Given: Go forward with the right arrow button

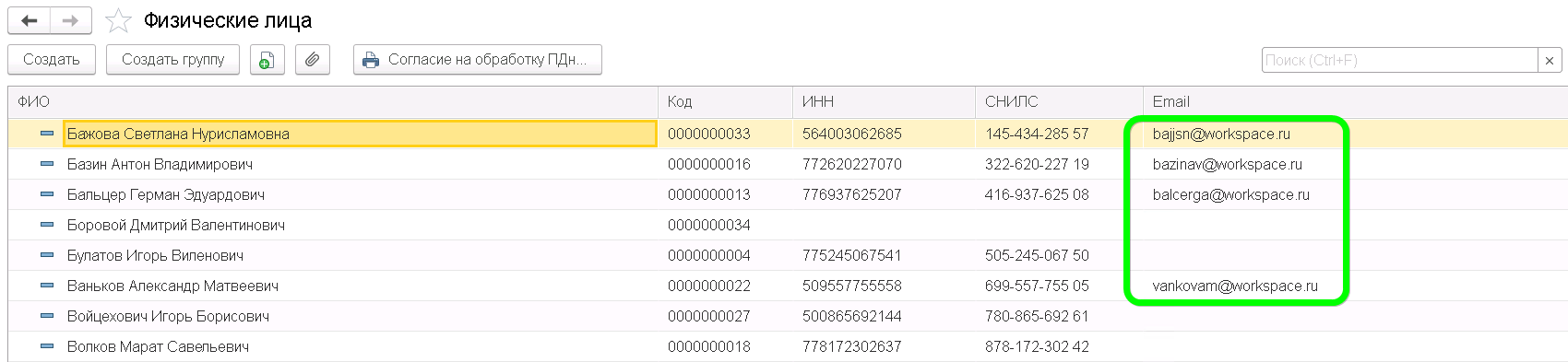Looking at the screenshot, I should [x=71, y=20].
